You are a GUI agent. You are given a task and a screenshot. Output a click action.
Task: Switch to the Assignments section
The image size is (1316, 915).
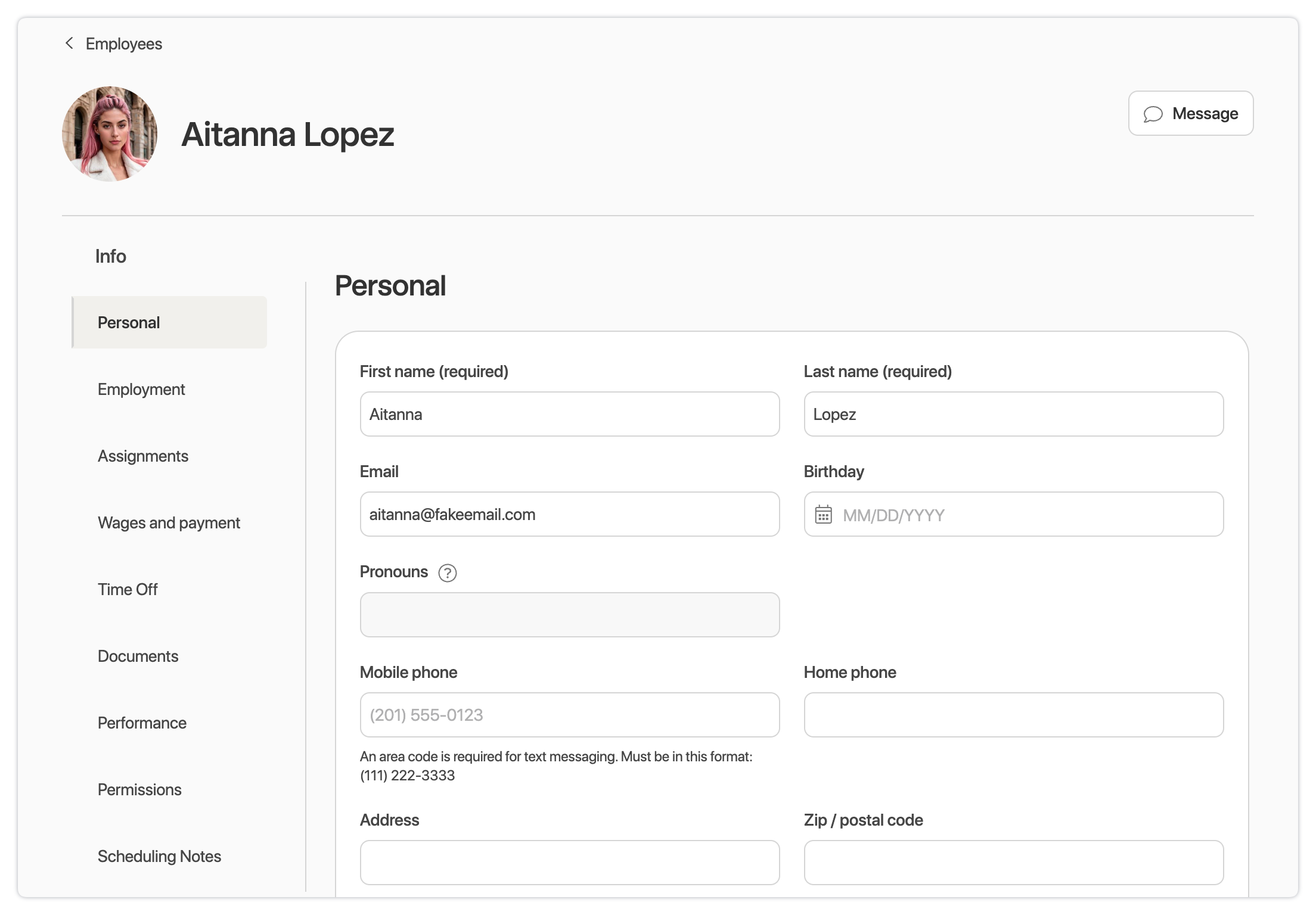(143, 456)
